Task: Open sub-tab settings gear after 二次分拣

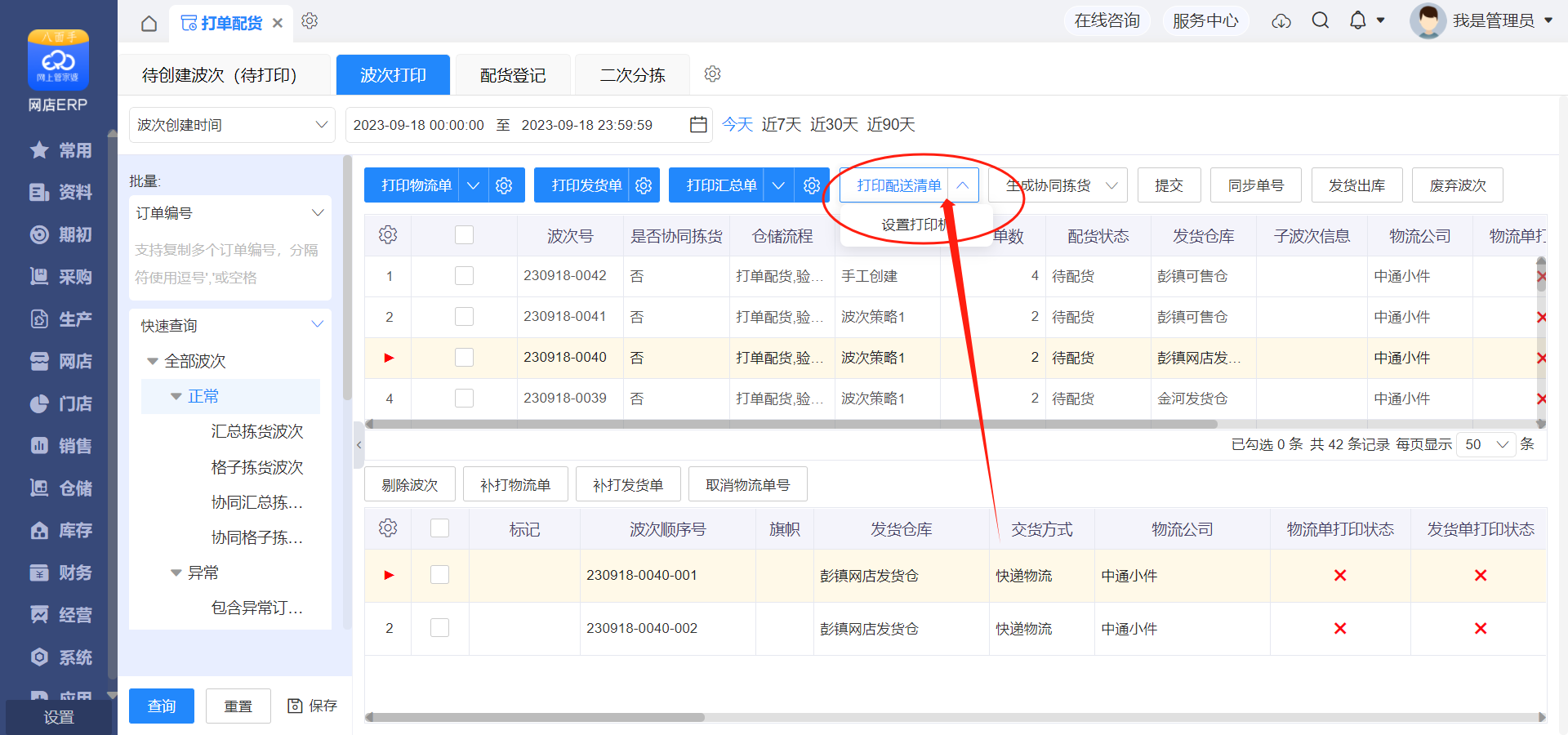Action: point(712,74)
